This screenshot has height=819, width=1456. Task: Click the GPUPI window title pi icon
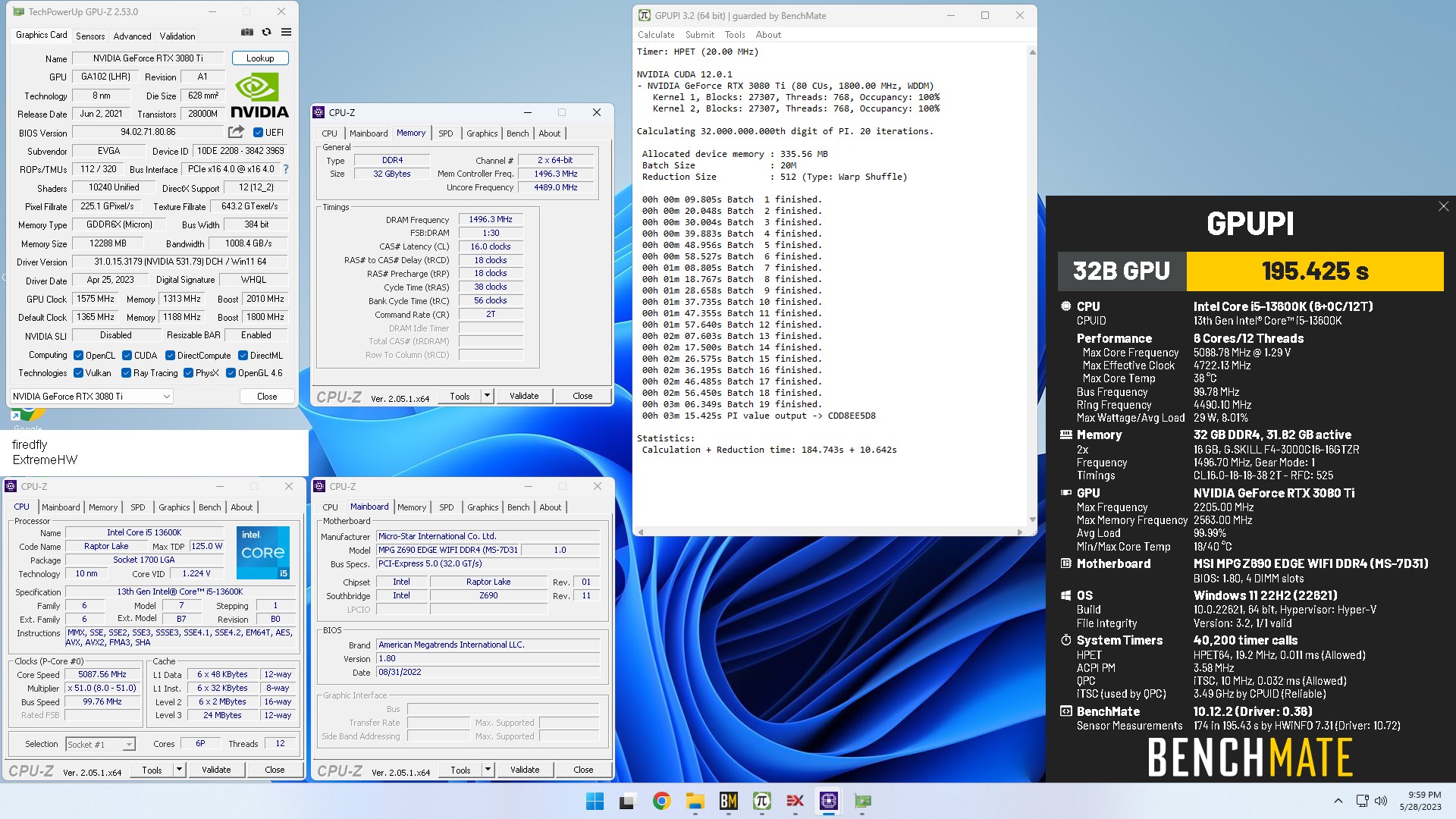644,15
